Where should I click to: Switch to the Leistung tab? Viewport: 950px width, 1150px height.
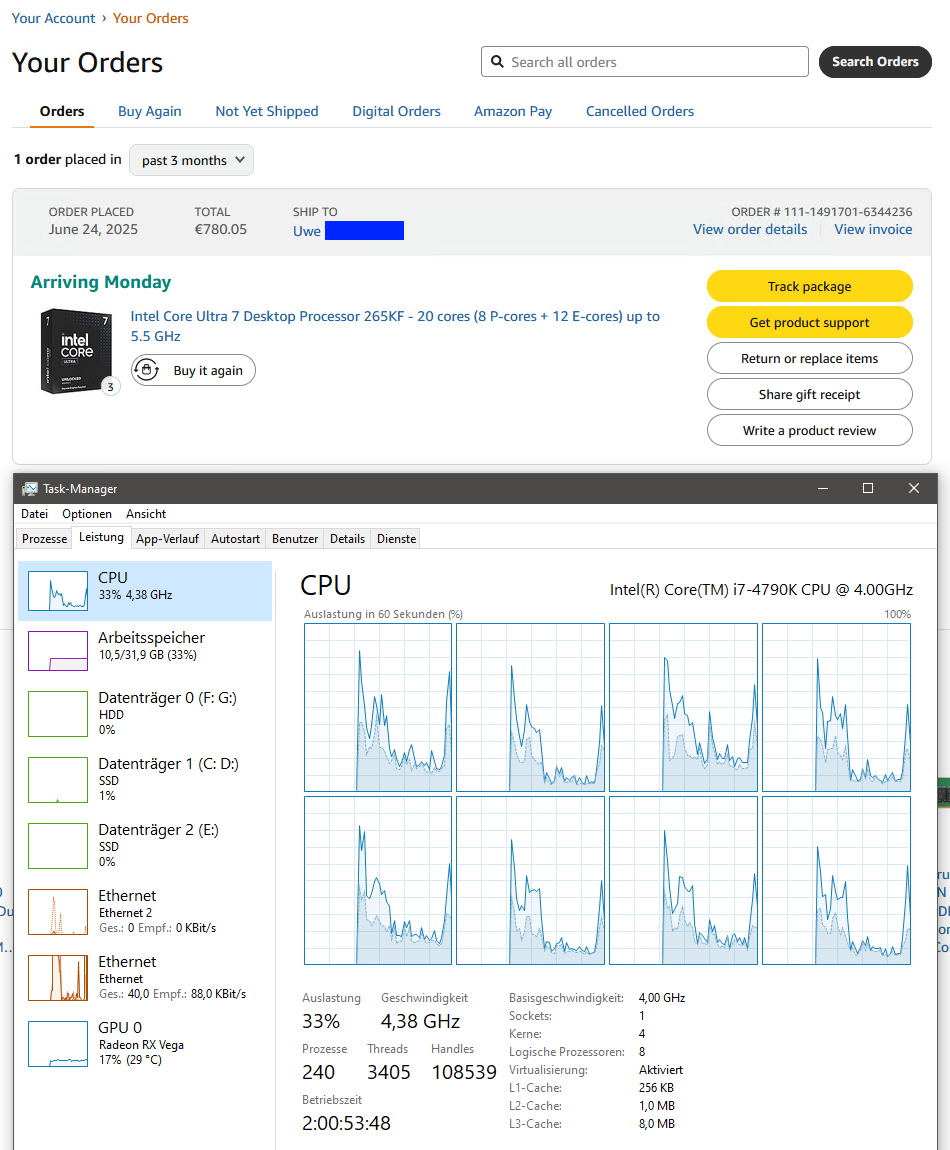click(101, 537)
